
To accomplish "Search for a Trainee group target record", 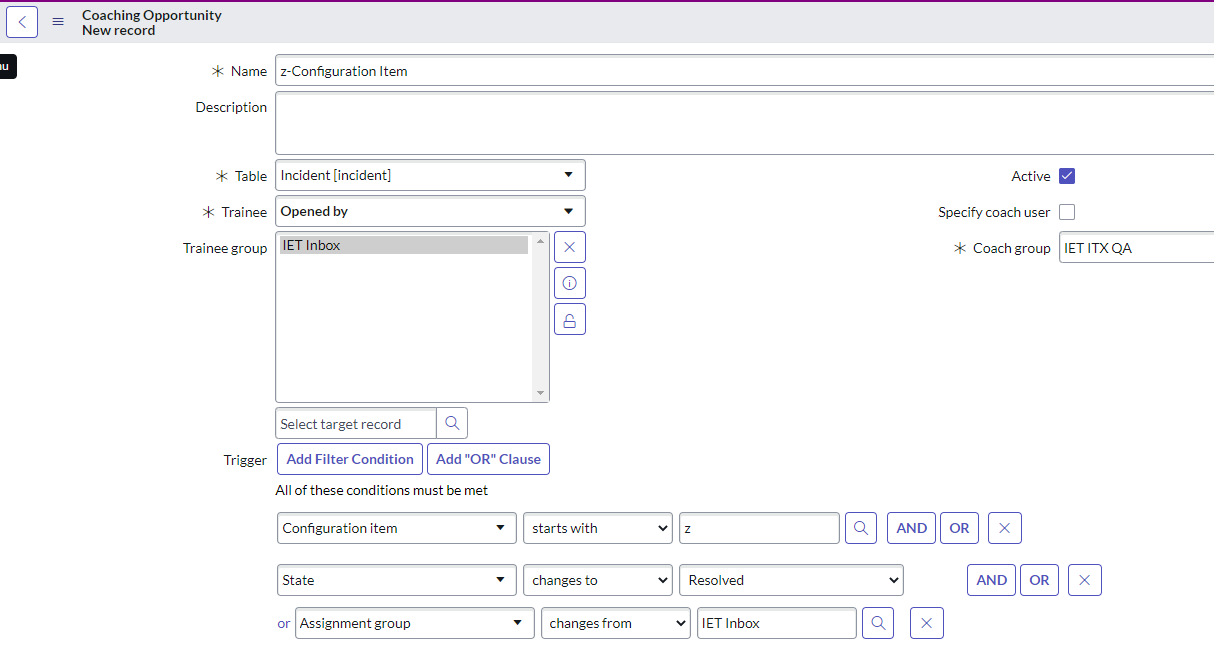I will point(452,423).
